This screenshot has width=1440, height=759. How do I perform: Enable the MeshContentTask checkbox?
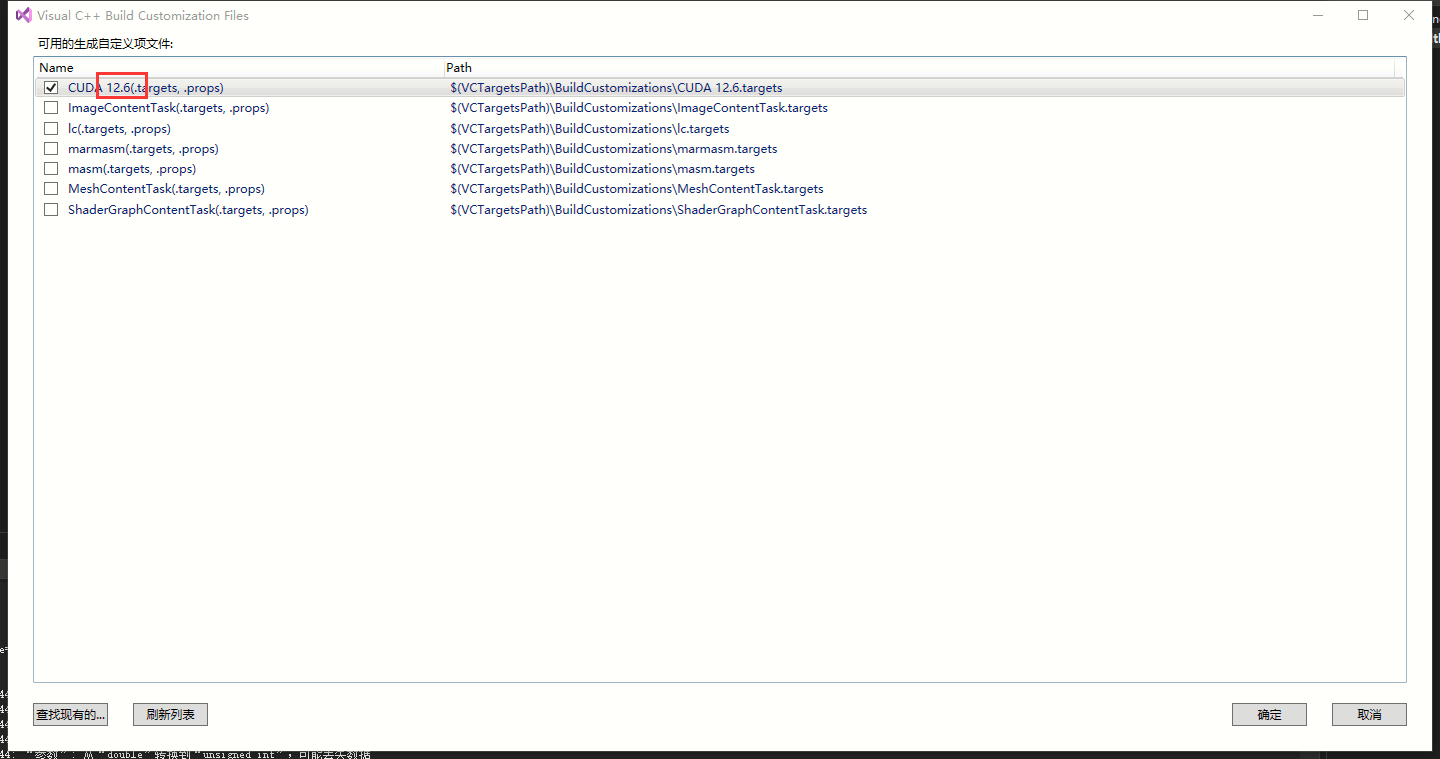coord(51,188)
